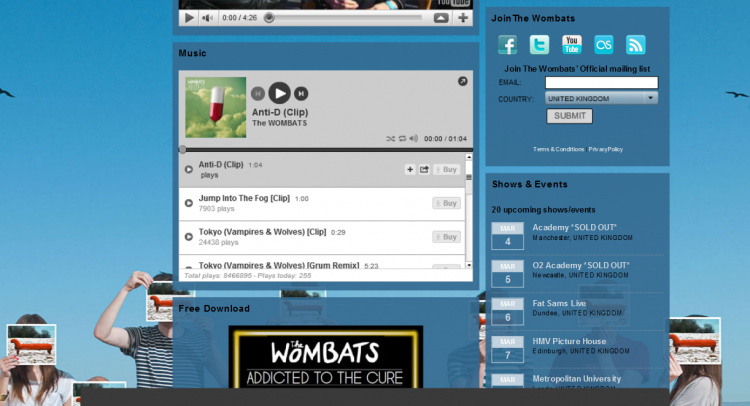The image size is (750, 406).
Task: Open The Wombats Twitter page
Action: pos(540,45)
